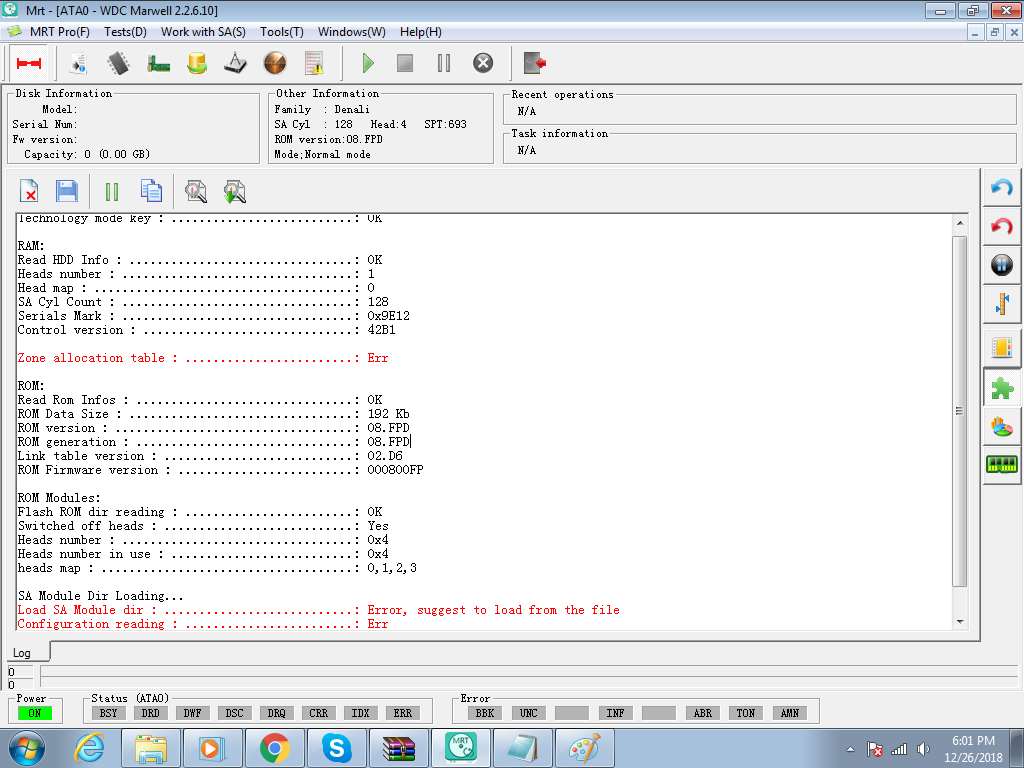Click the red SATA connection icon
1024x768 pixels.
[29, 63]
